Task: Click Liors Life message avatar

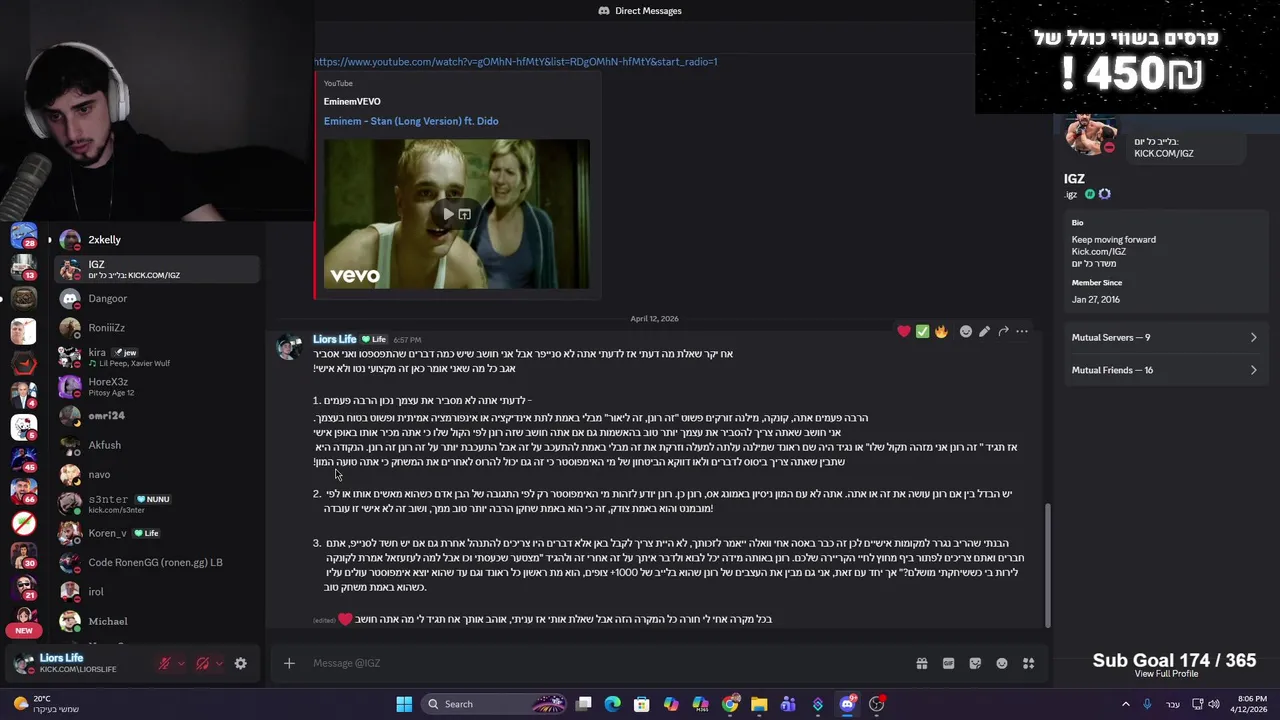Action: click(x=289, y=347)
